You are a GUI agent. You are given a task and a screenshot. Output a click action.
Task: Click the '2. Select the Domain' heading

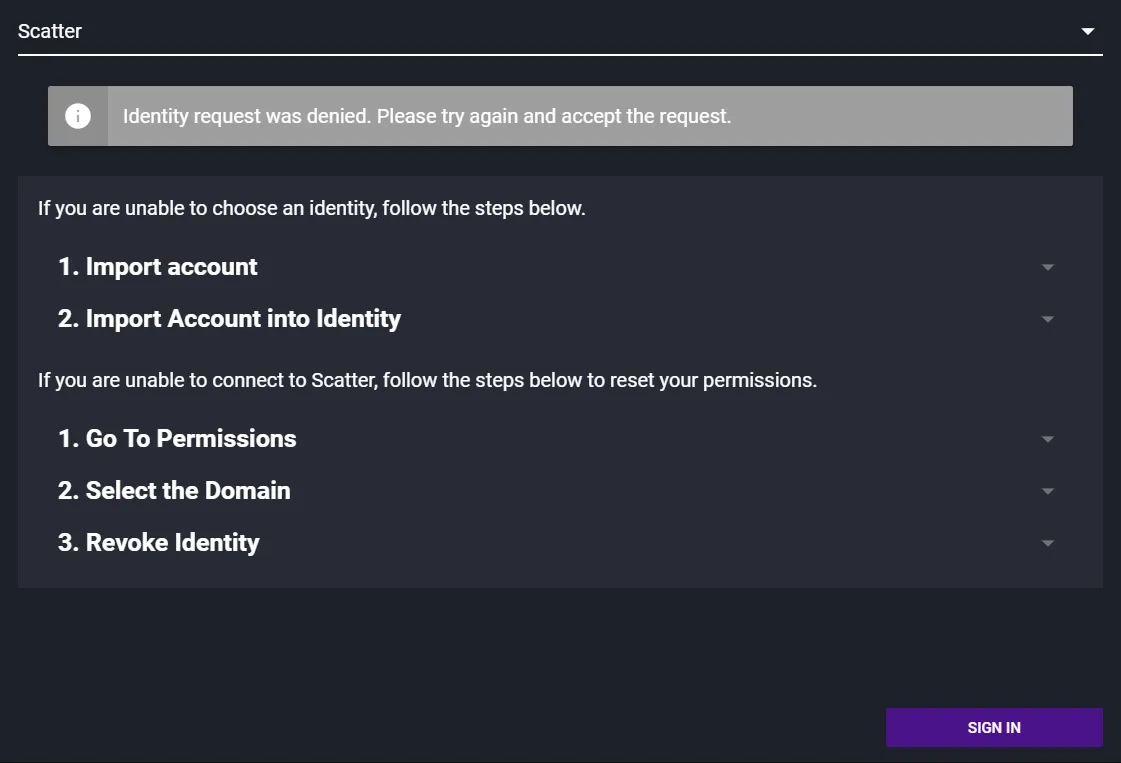point(174,491)
